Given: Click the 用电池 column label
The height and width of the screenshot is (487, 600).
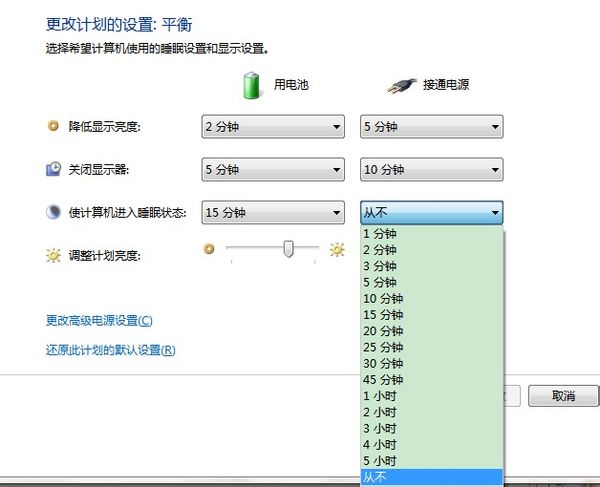Looking at the screenshot, I should [291, 85].
